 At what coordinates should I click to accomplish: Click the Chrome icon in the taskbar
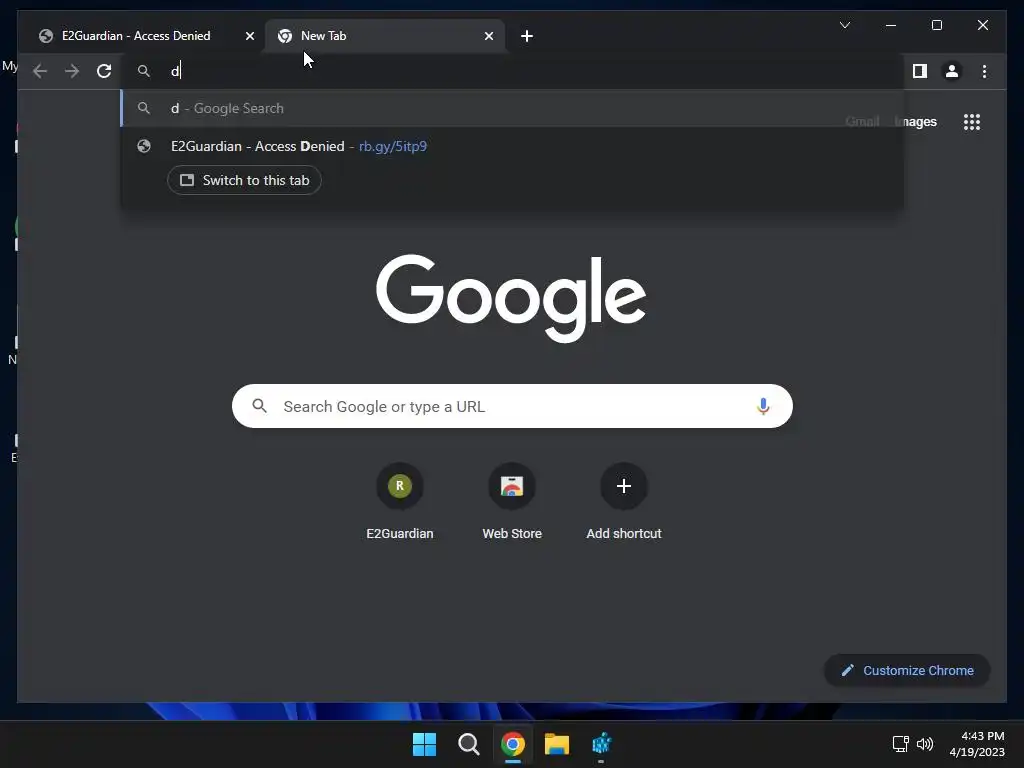[x=513, y=744]
